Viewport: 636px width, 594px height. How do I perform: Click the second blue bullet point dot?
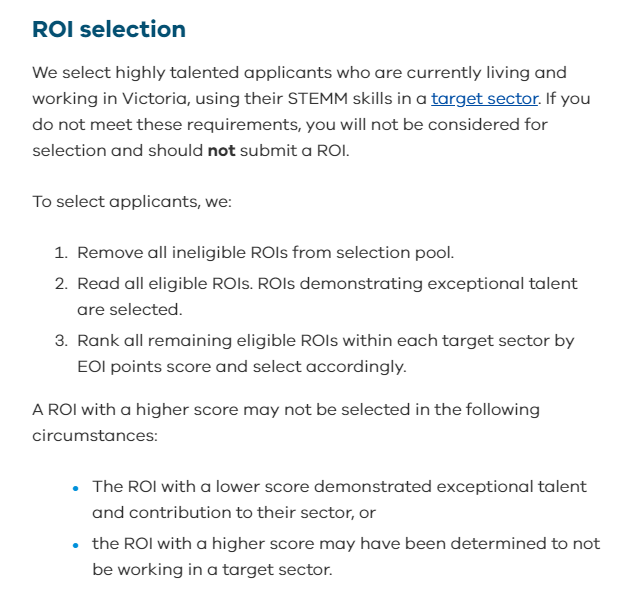pos(76,544)
